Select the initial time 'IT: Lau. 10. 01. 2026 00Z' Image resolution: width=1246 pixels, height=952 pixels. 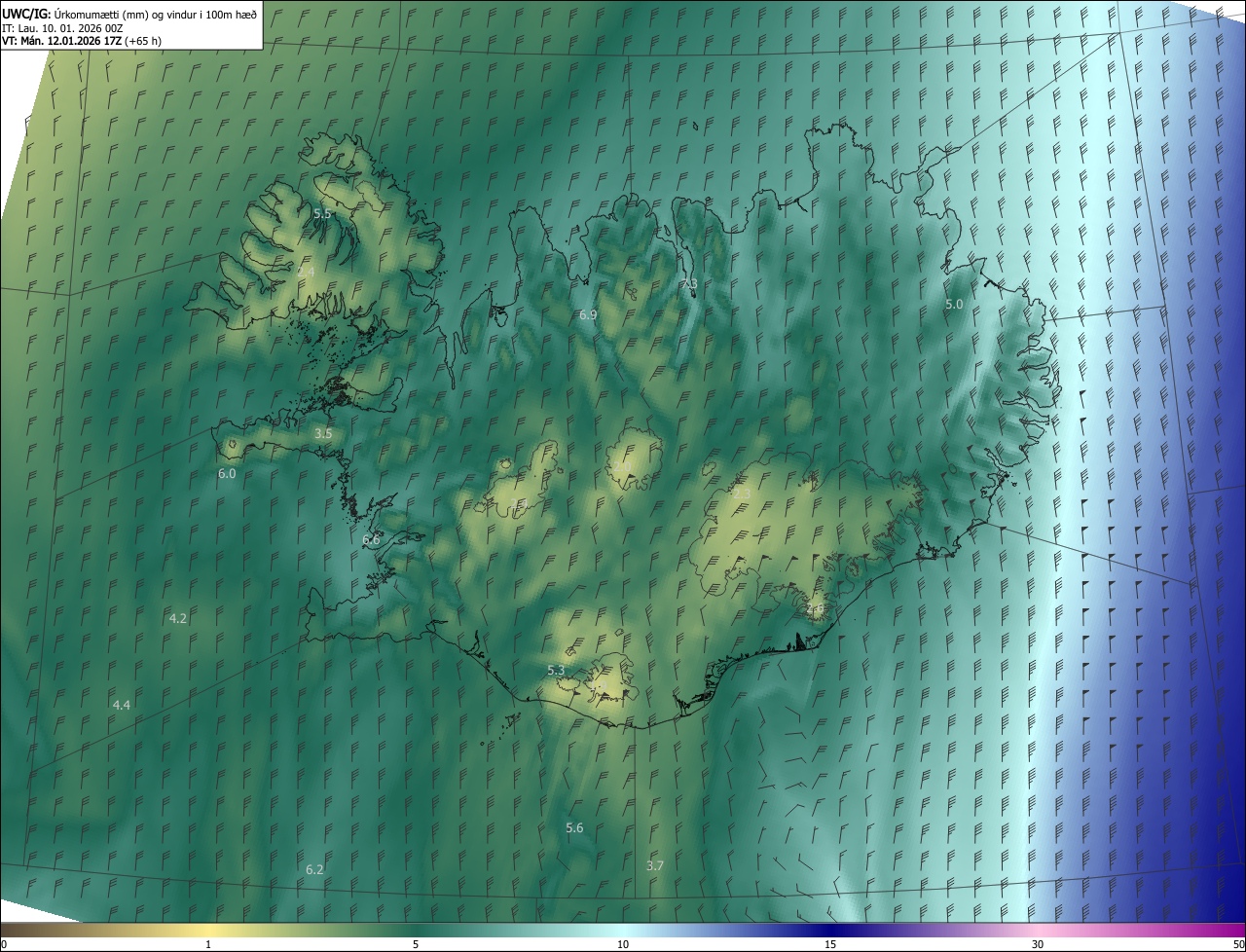coord(62,27)
